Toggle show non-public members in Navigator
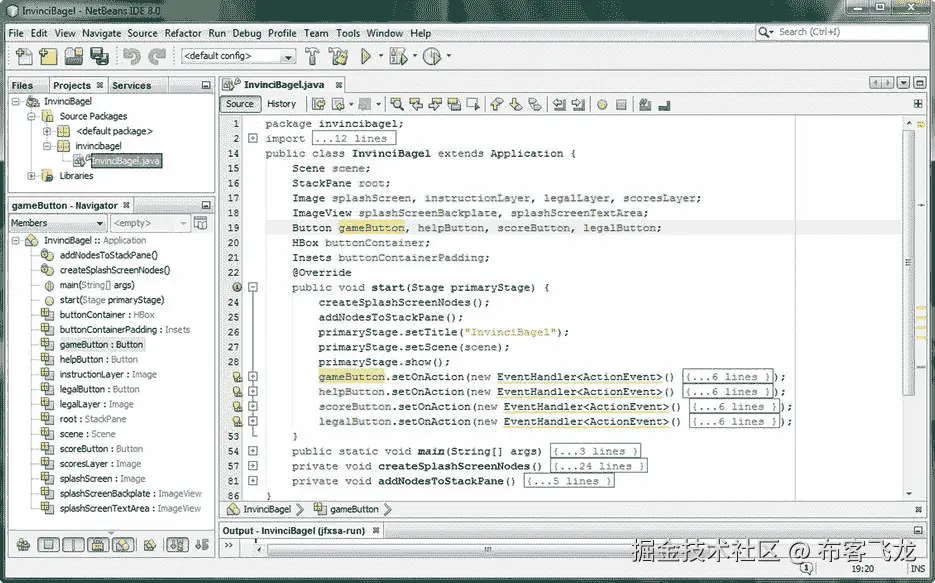 pyautogui.click(x=98, y=544)
